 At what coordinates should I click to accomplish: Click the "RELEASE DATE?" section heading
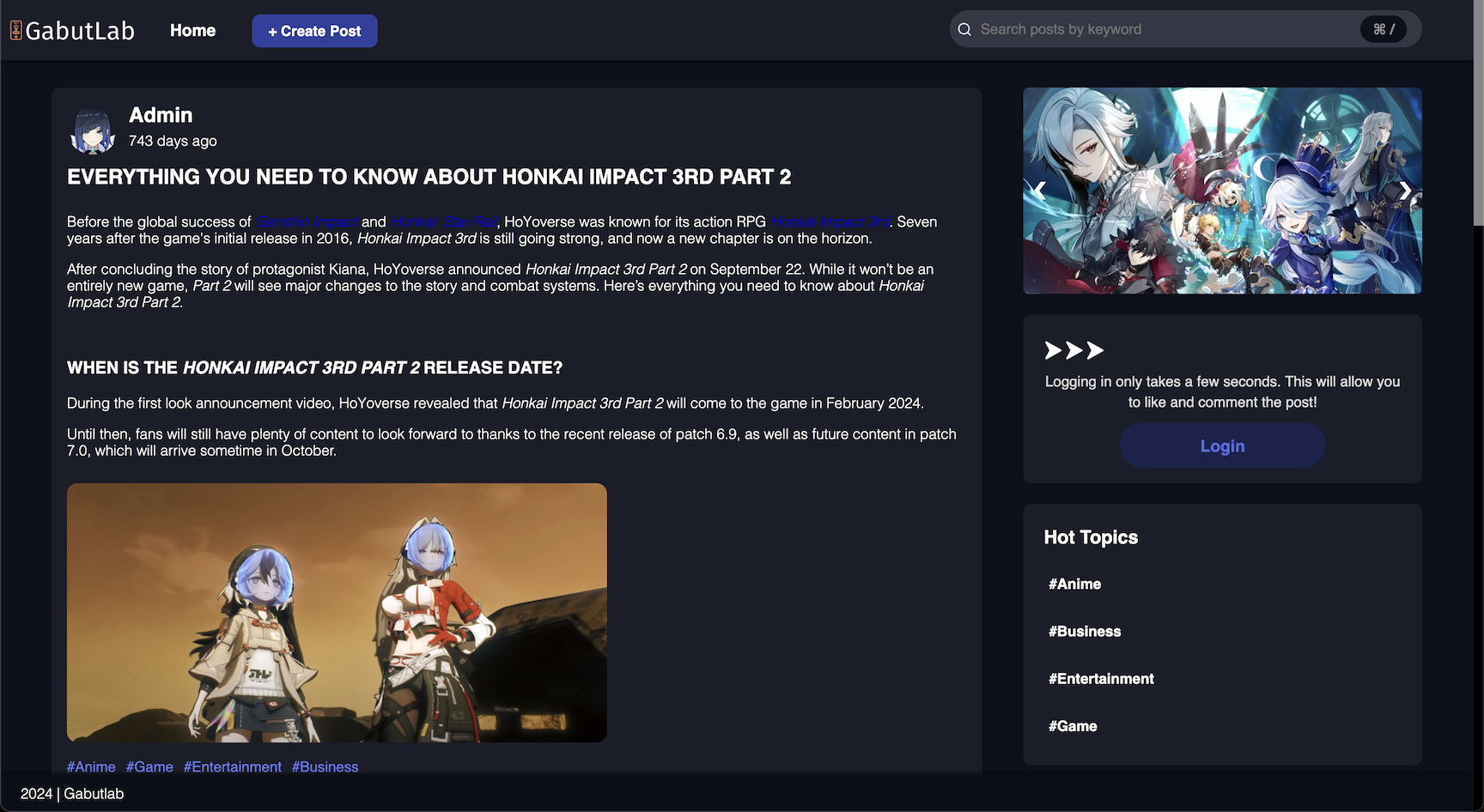pyautogui.click(x=315, y=367)
